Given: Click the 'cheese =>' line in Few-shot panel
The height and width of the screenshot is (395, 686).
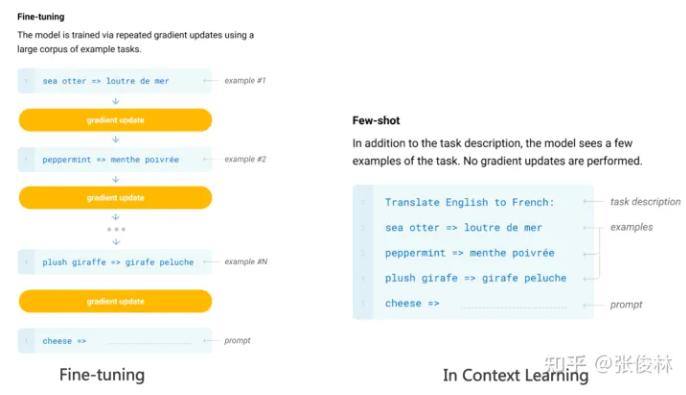Looking at the screenshot, I should (412, 303).
